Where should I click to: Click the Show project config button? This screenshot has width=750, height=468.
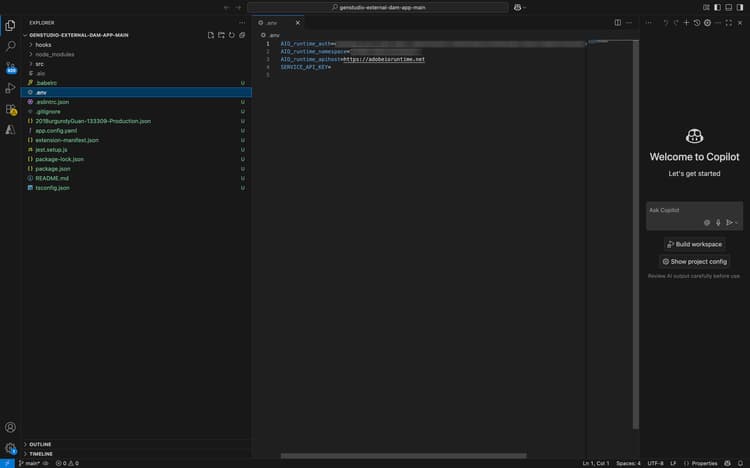click(694, 261)
